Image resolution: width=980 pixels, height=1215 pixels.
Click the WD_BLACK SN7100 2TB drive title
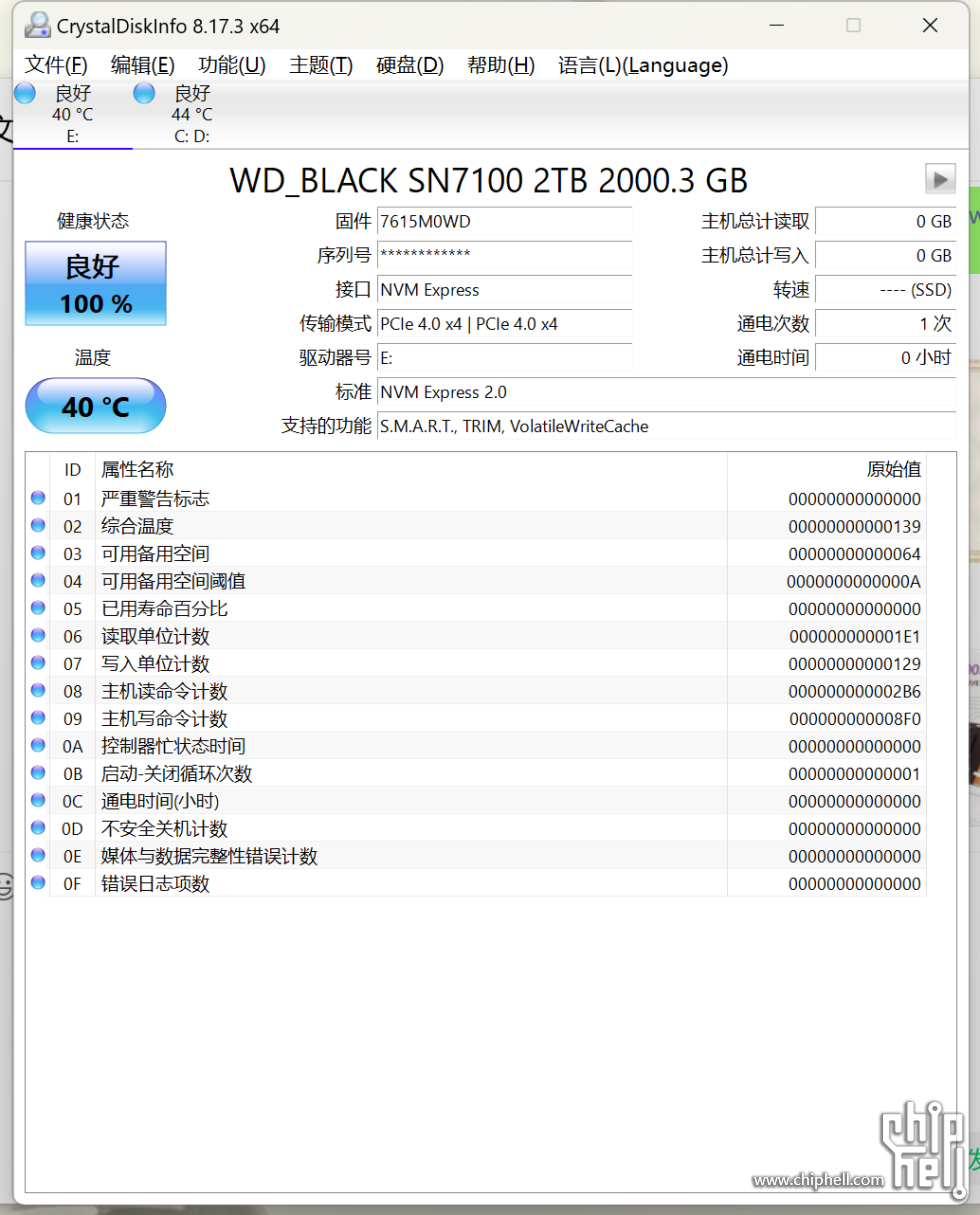click(x=489, y=180)
